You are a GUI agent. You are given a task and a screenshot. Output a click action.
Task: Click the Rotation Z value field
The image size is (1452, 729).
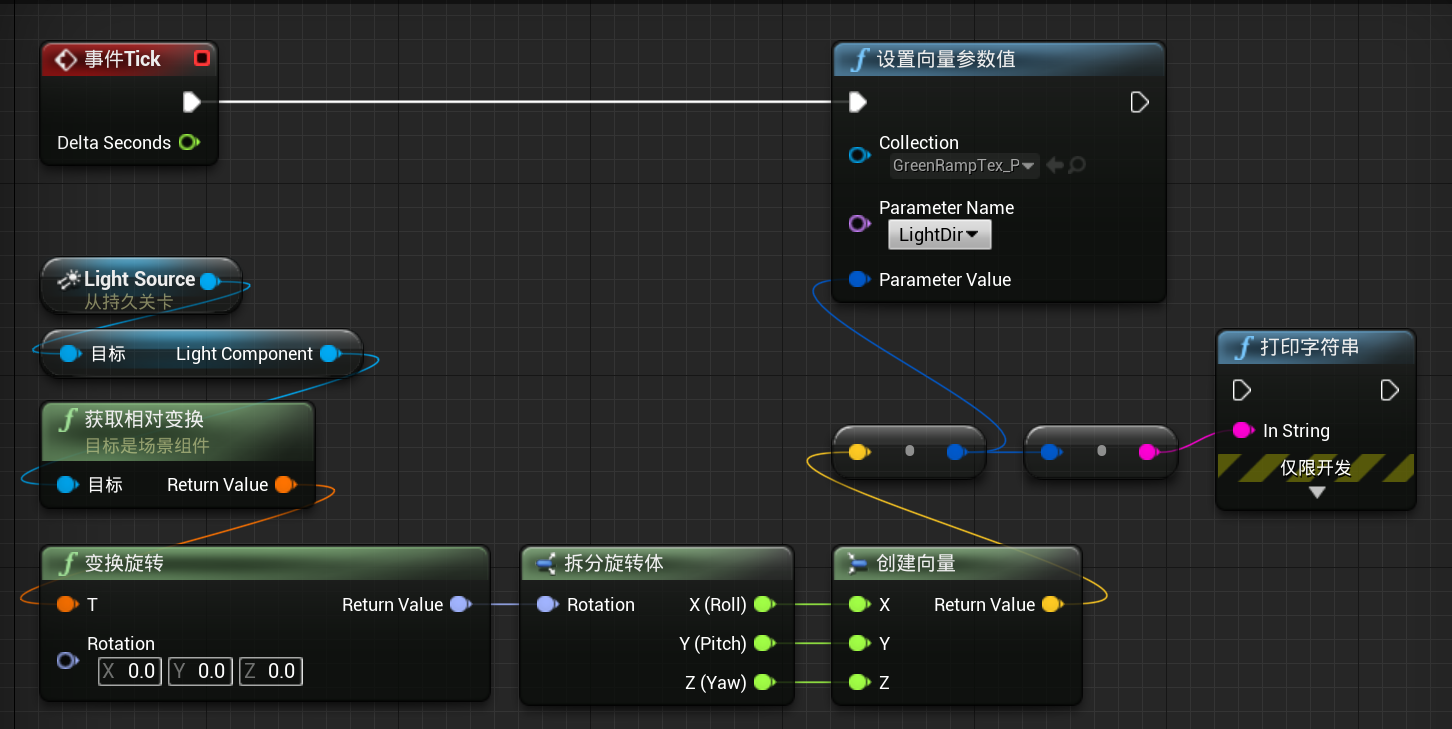(270, 671)
